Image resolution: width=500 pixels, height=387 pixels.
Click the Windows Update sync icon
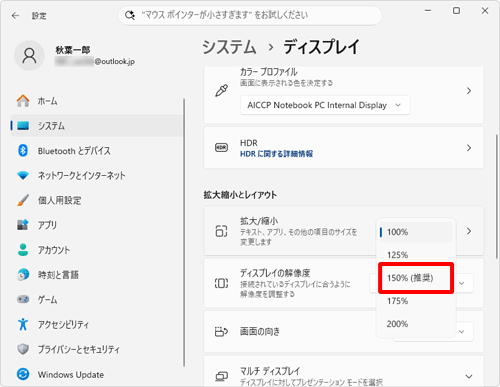coord(23,374)
